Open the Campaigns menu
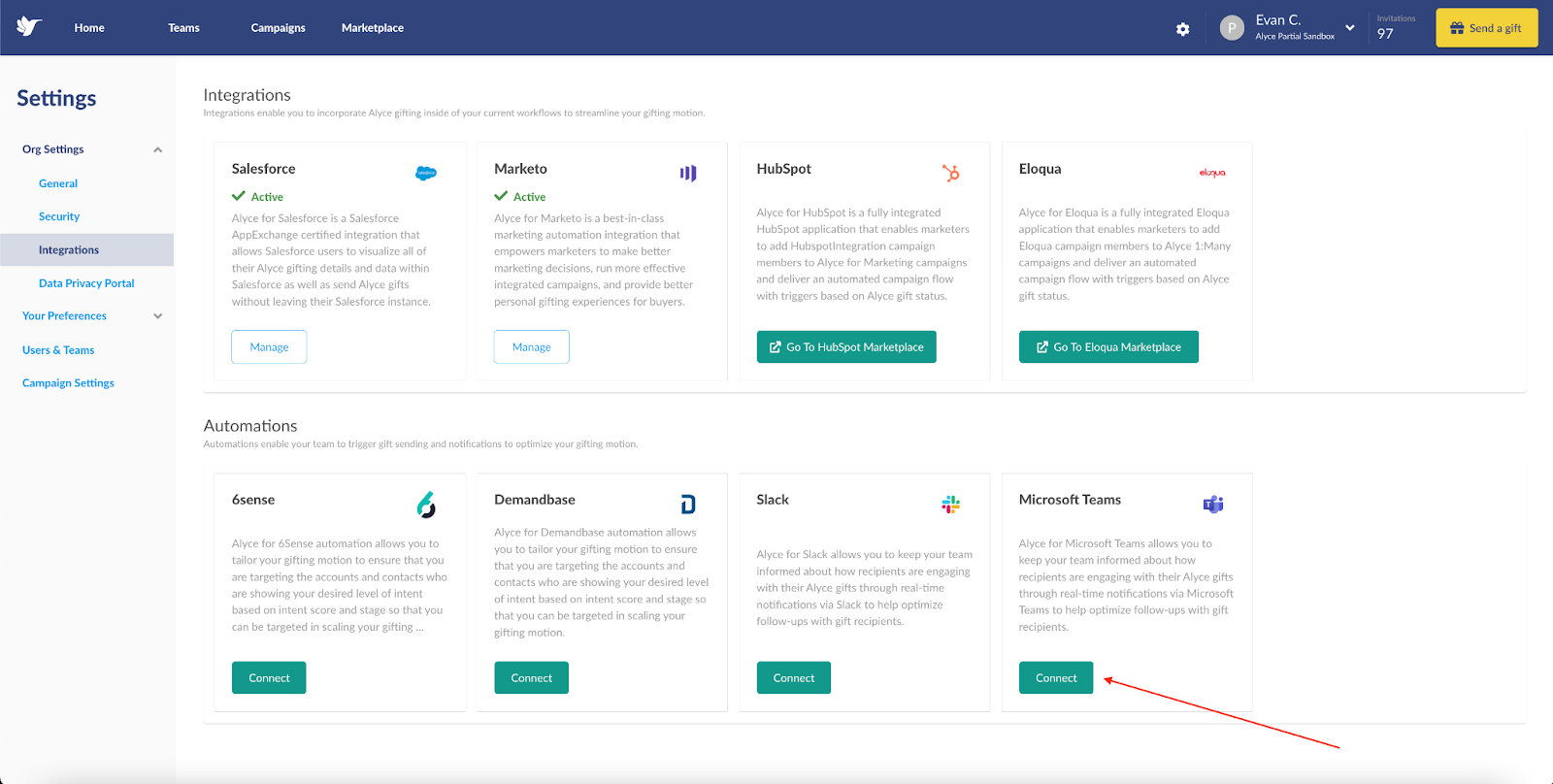 [x=278, y=28]
